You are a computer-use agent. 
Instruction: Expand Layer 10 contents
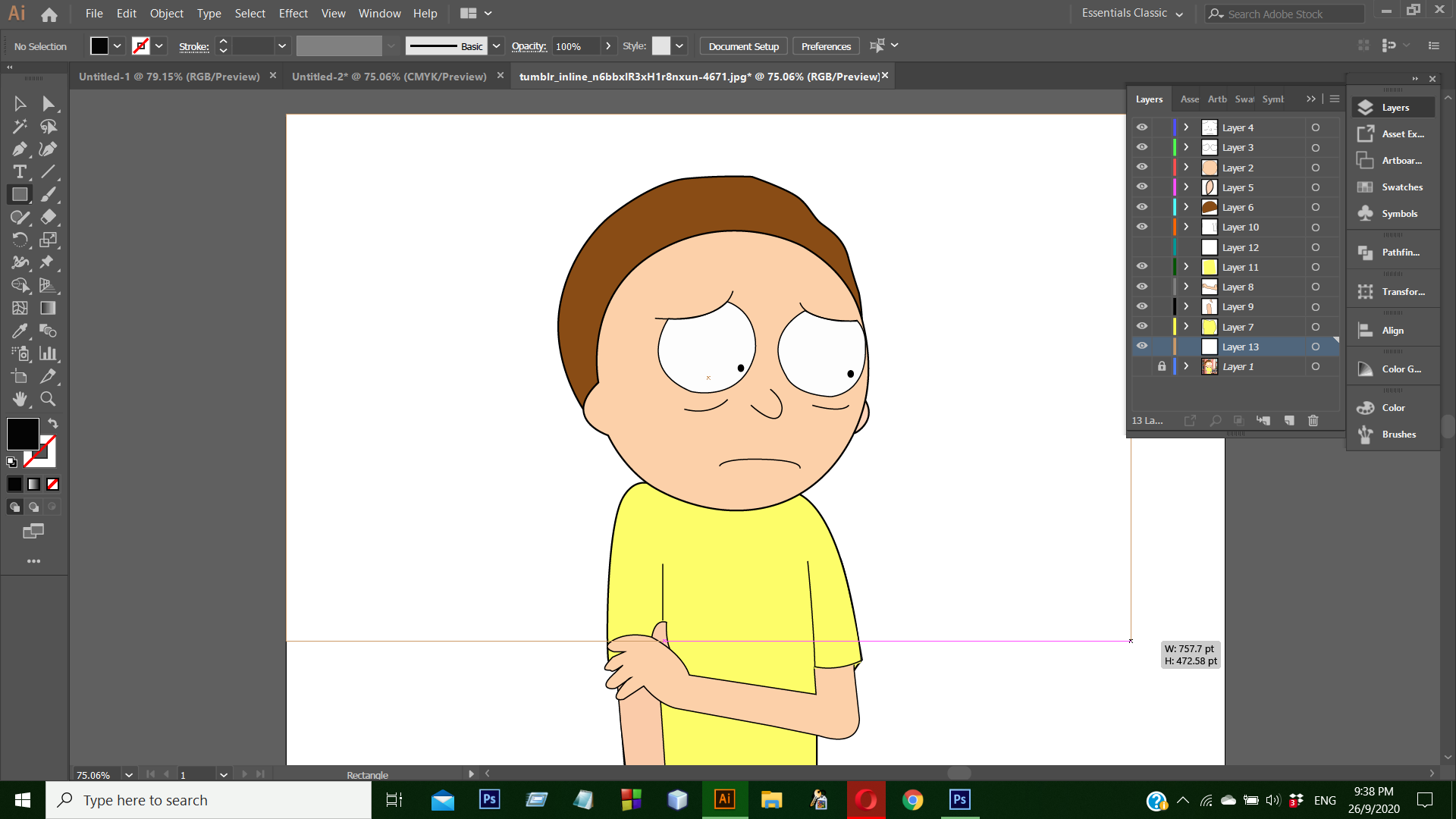(x=1187, y=227)
